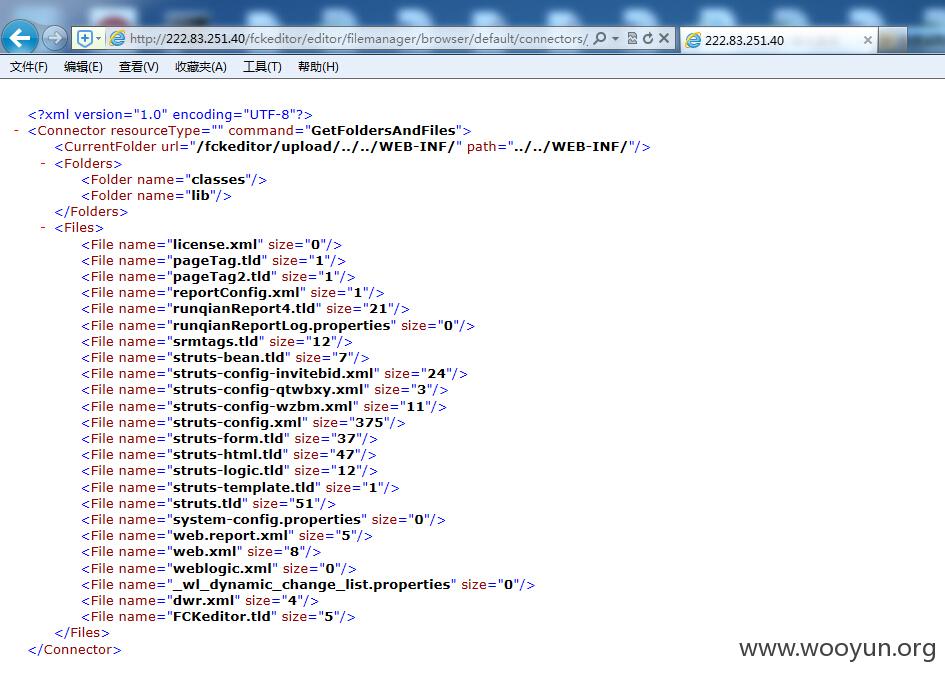
Task: Click the pageTag2.tld file entry
Action: point(218,277)
